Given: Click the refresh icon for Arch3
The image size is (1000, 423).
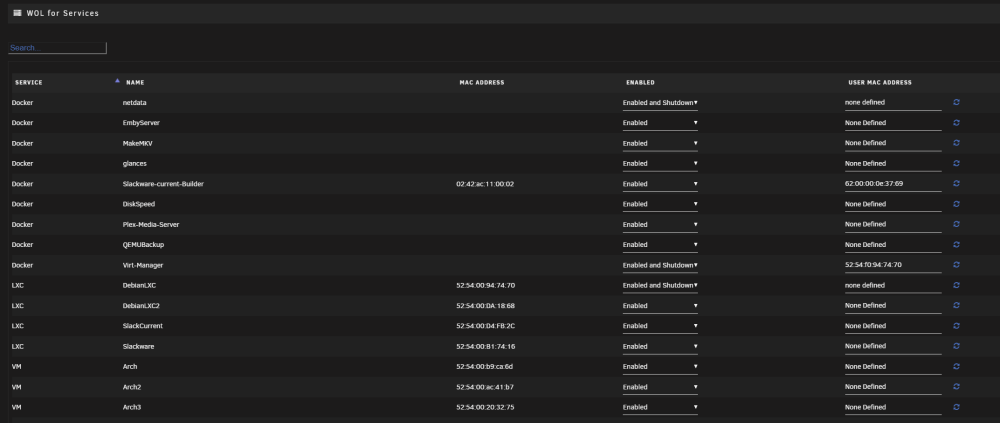Looking at the screenshot, I should click(x=956, y=407).
